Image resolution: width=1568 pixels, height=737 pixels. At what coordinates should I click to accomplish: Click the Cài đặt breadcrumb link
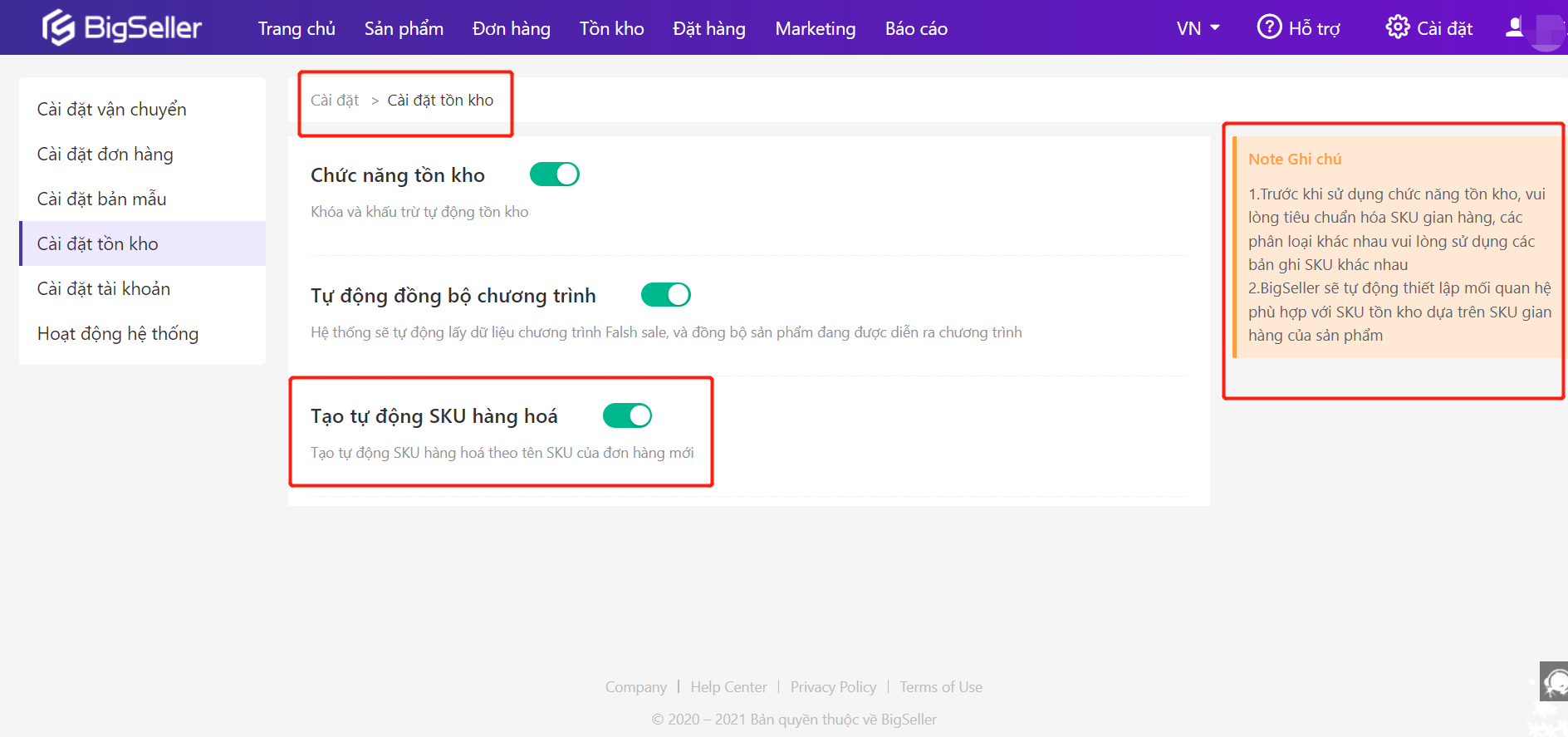[335, 101]
